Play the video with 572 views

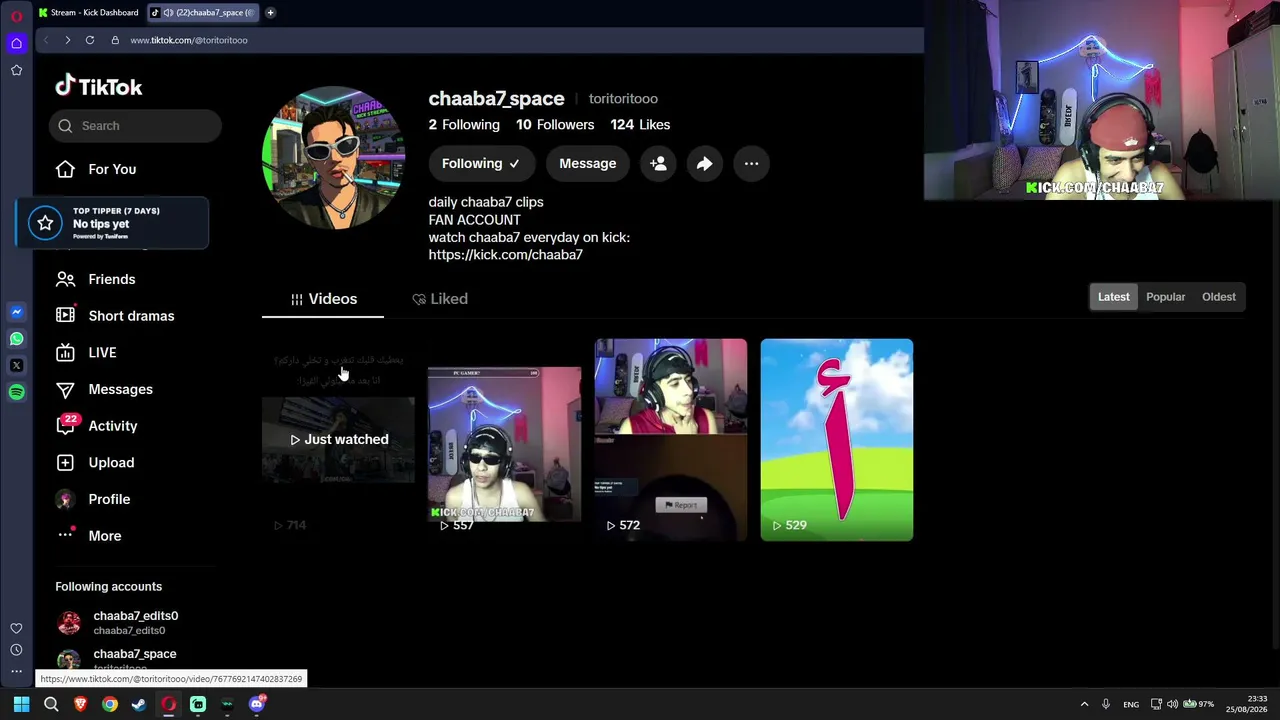[670, 440]
